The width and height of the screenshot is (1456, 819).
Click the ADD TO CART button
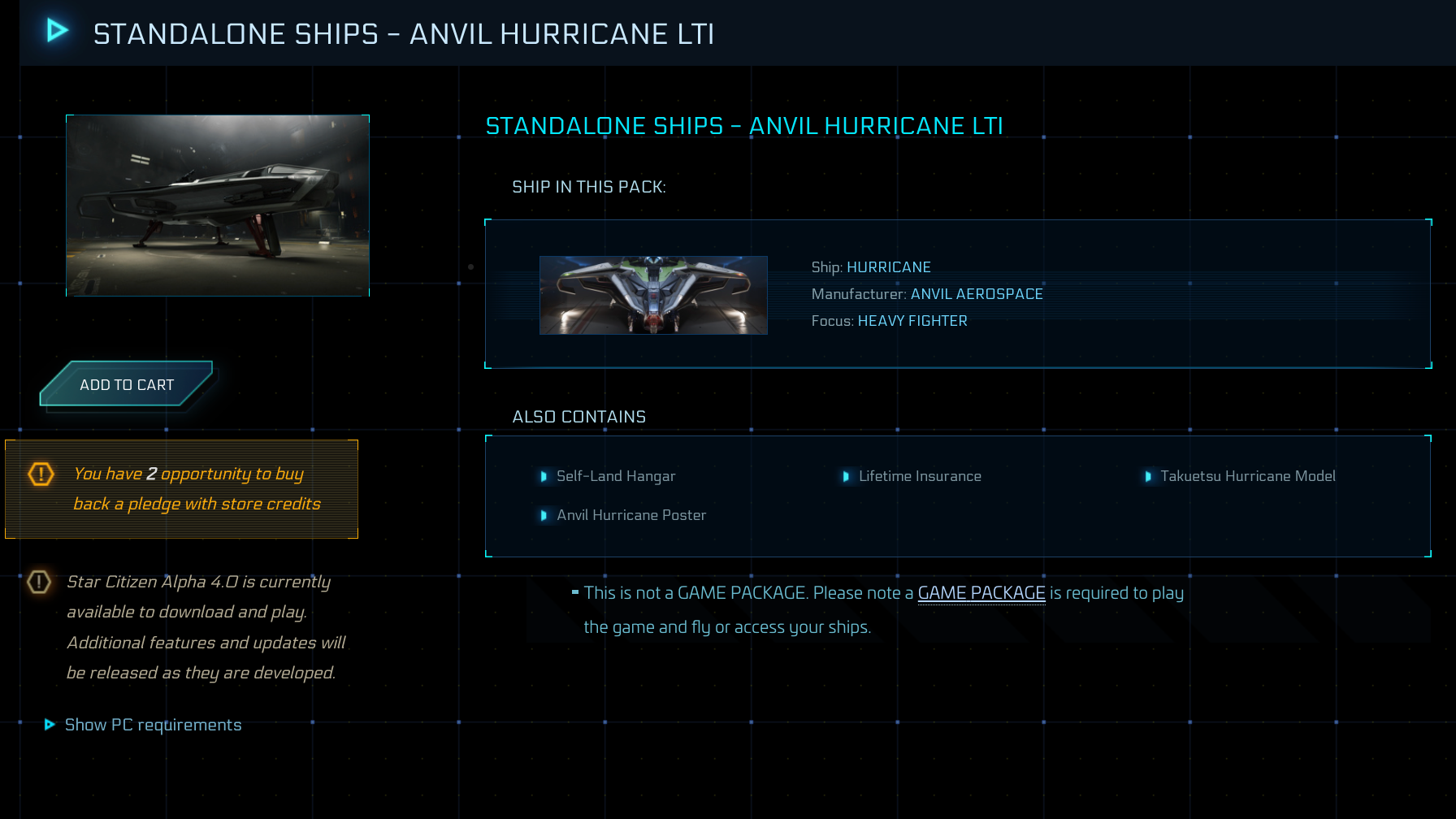[126, 384]
